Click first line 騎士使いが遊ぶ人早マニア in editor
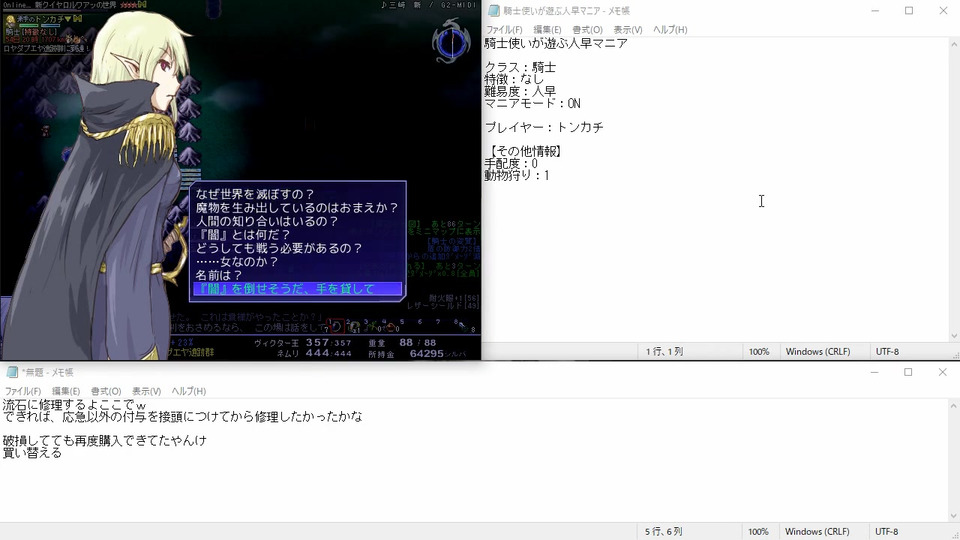The width and height of the screenshot is (960, 540). click(x=556, y=43)
